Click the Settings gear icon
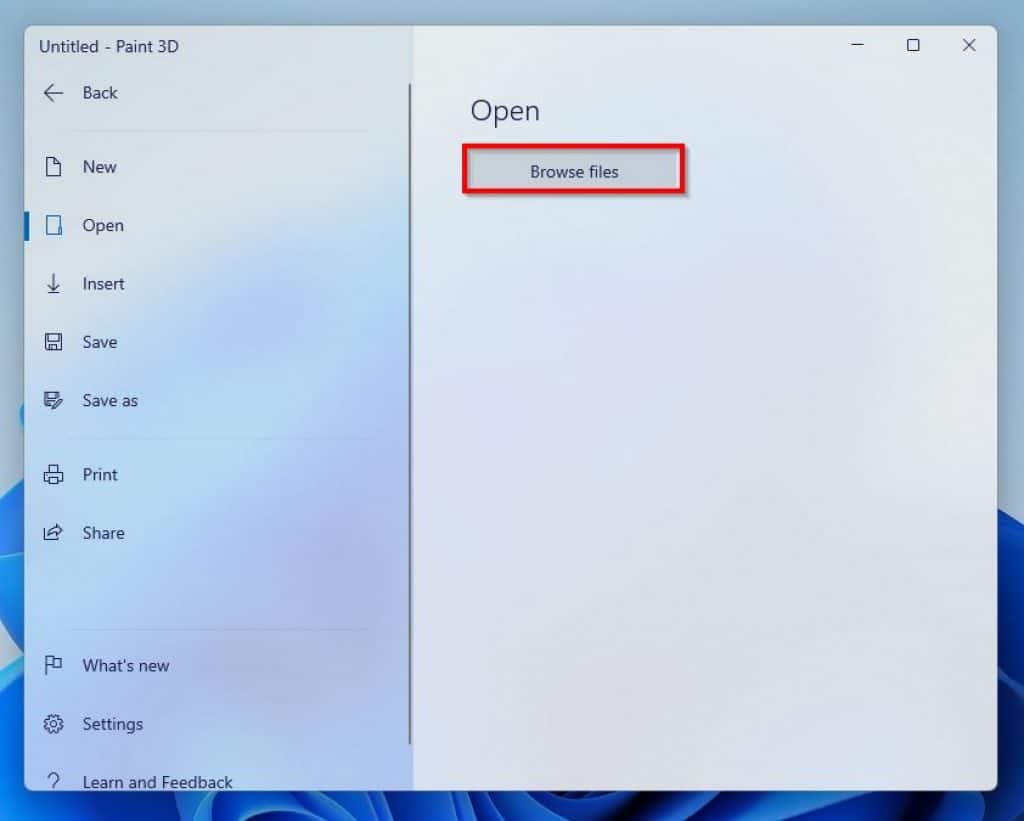The height and width of the screenshot is (821, 1024). coord(53,724)
